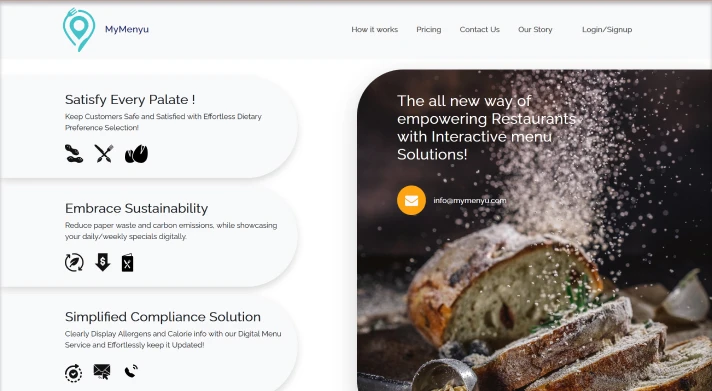This screenshot has height=391, width=712.
Task: Open Login/Signup
Action: click(x=607, y=30)
